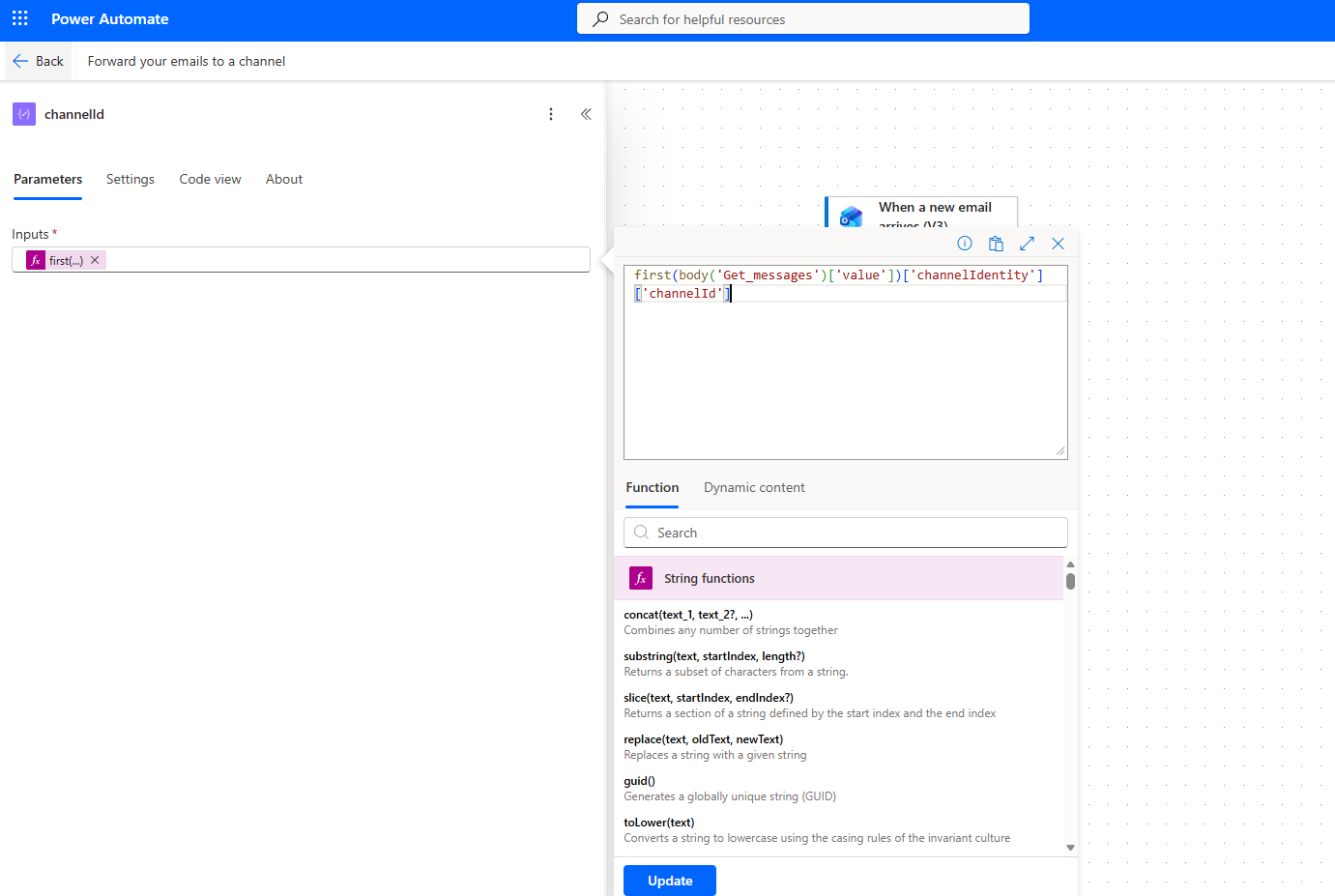This screenshot has height=896, width=1335.
Task: Expand the expression editor to full screen
Action: (x=1027, y=244)
